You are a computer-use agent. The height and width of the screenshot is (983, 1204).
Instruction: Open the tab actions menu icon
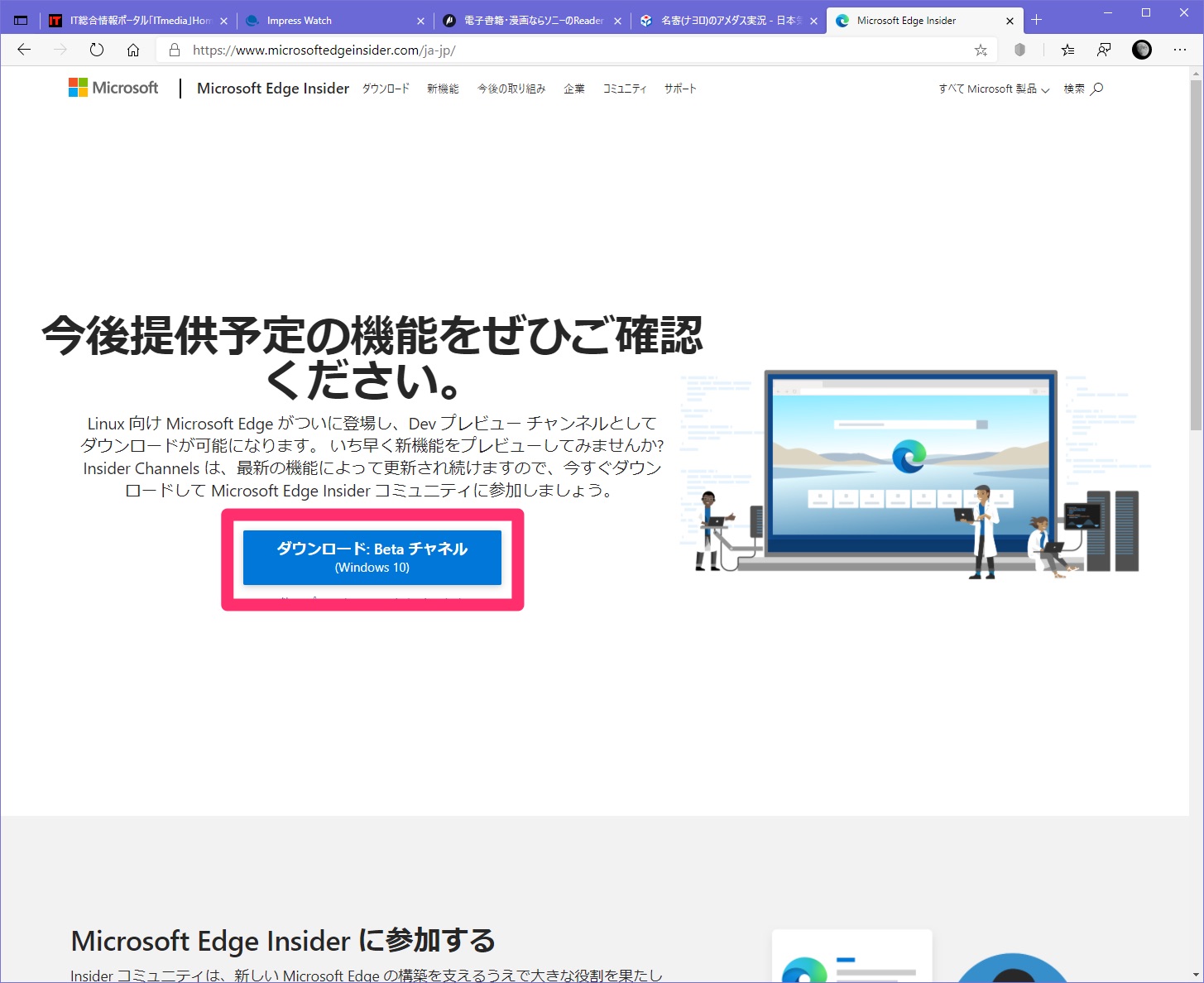click(21, 21)
